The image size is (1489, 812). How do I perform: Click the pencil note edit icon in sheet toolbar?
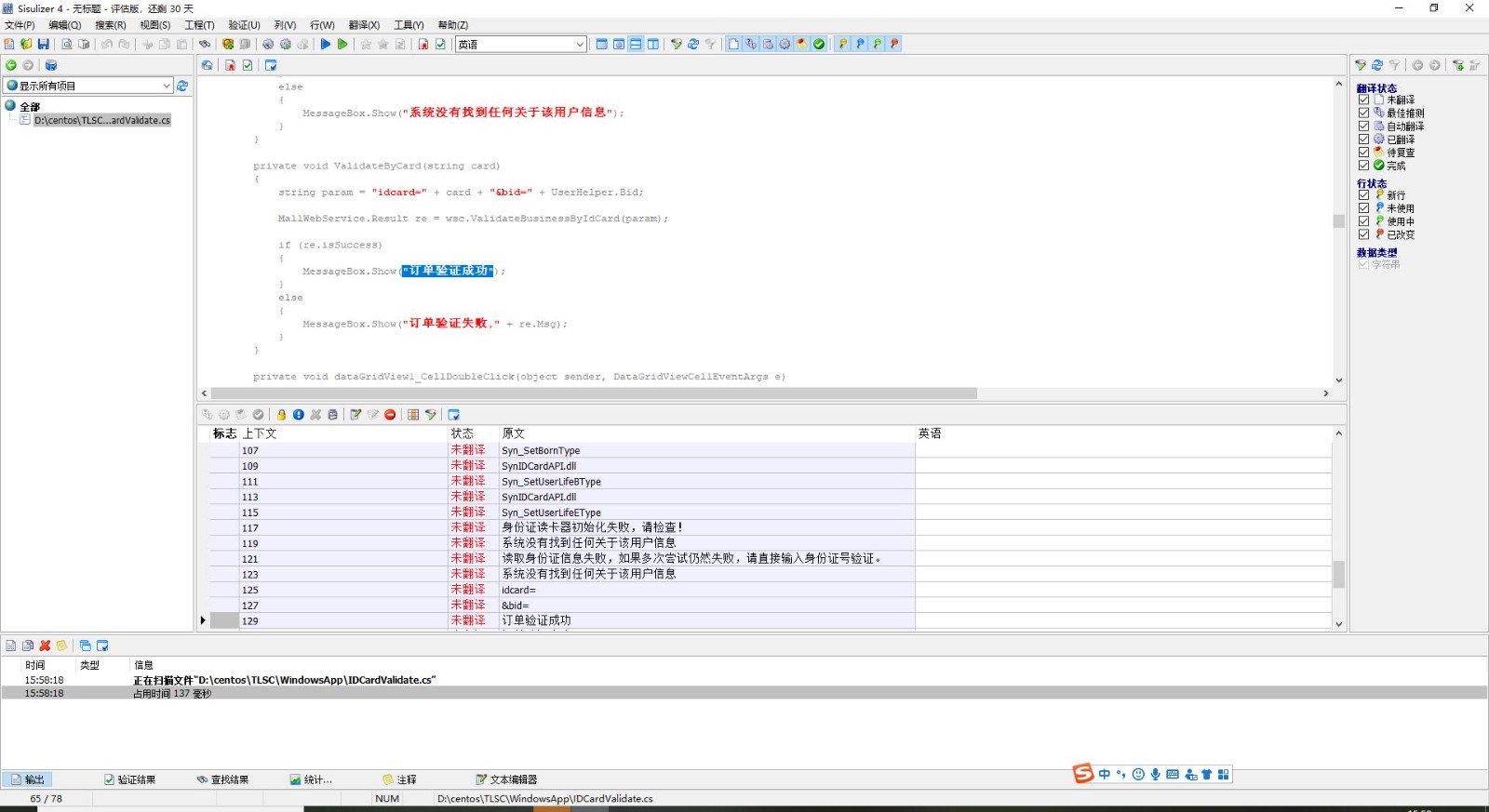(355, 415)
